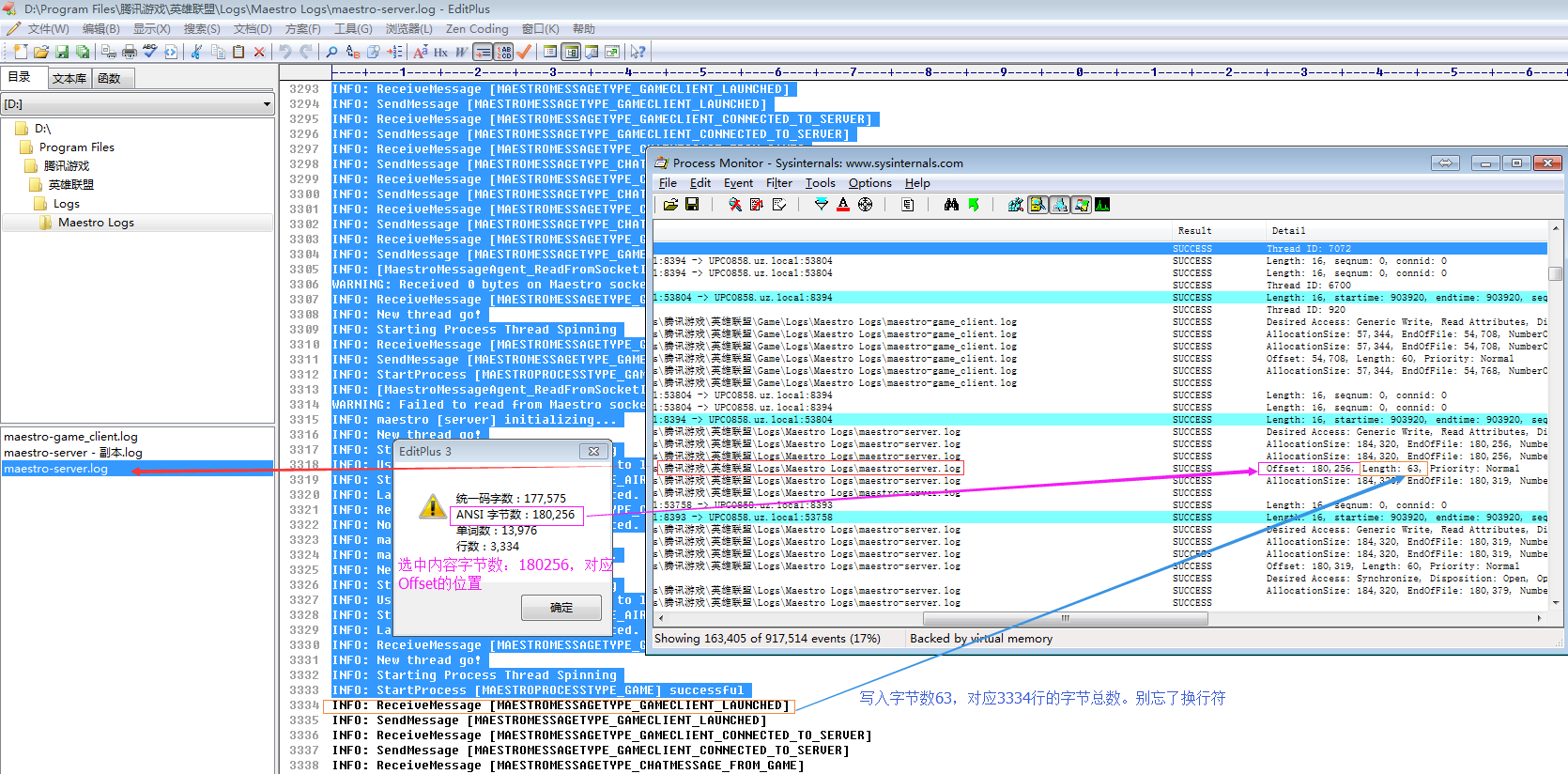Click the floppy save icon in Process Monitor

click(x=692, y=204)
